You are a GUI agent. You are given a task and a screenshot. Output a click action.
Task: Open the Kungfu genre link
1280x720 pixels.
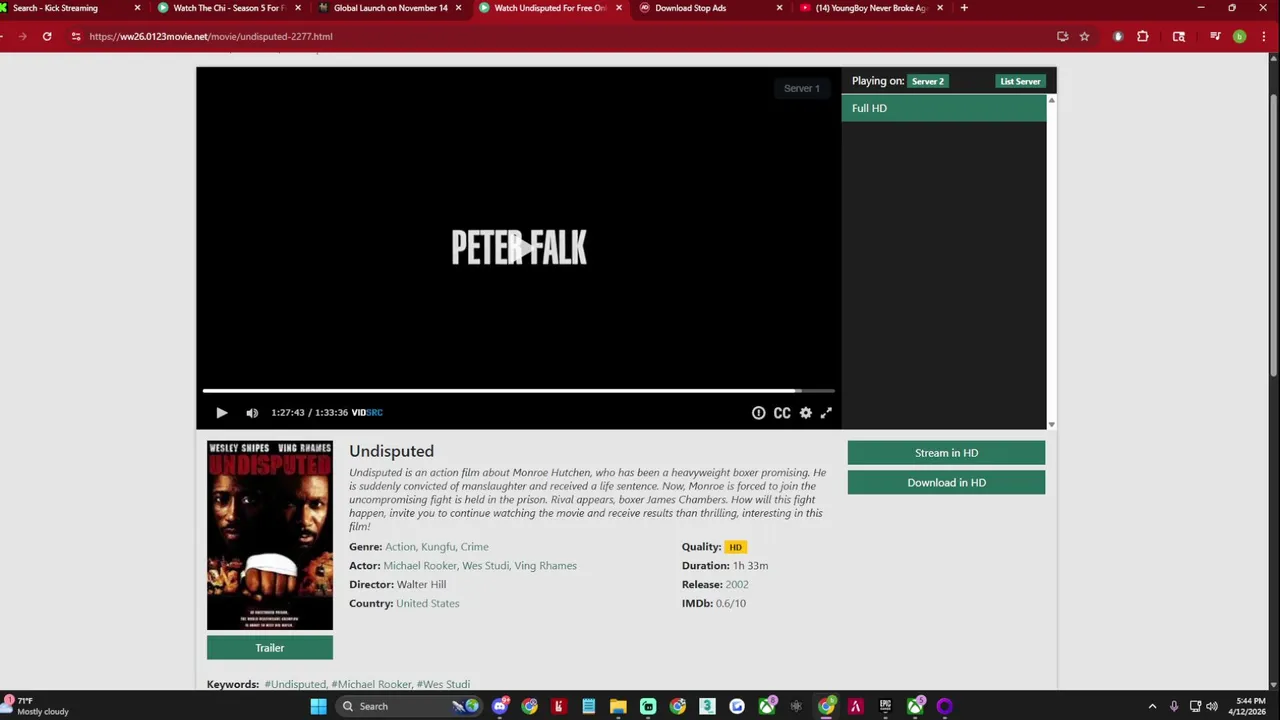tap(438, 547)
